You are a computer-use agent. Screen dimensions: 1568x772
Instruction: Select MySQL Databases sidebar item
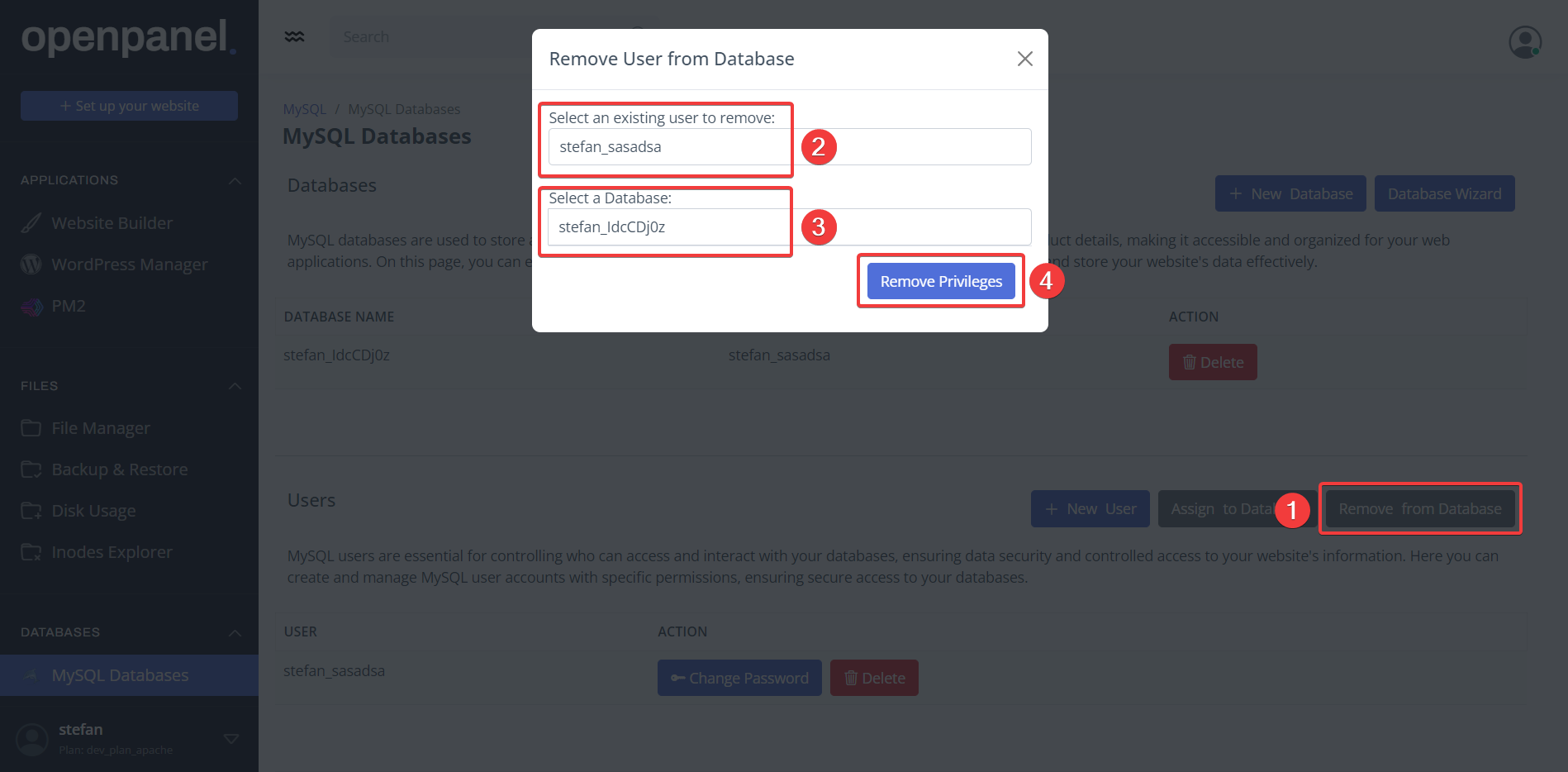coord(120,675)
